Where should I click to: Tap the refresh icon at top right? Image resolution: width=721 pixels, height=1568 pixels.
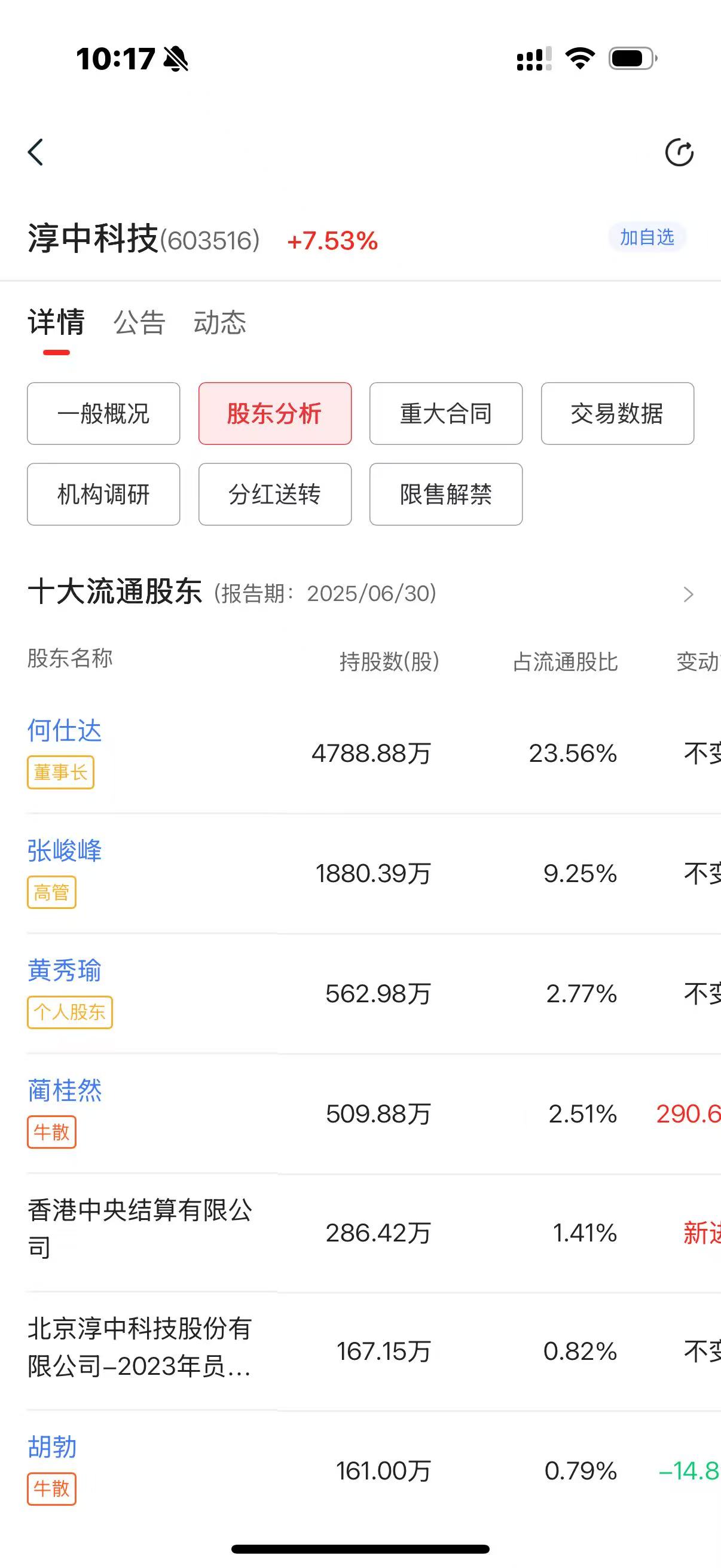click(679, 152)
